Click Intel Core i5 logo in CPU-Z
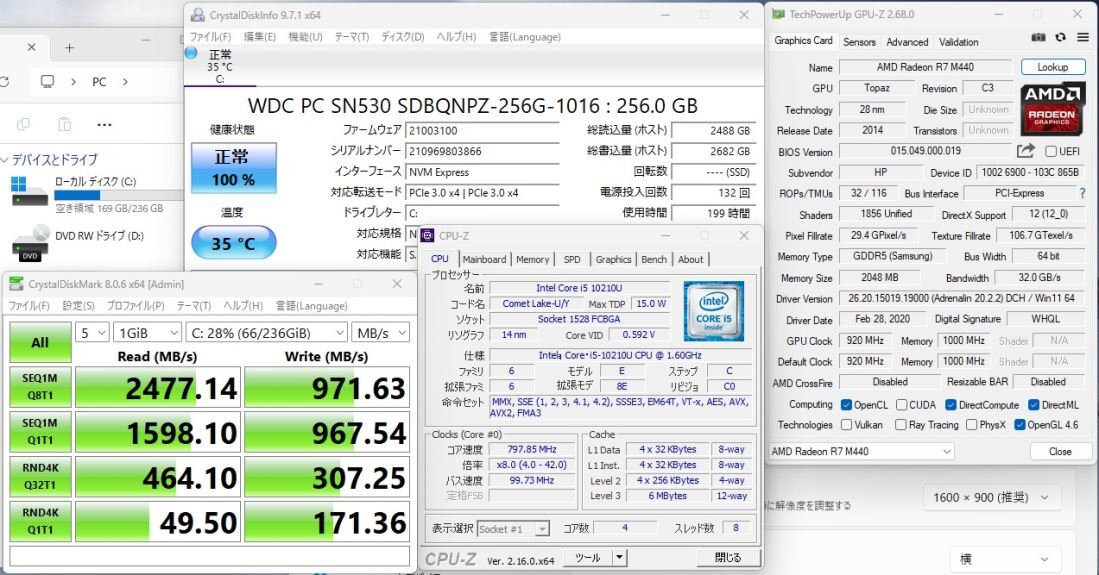1099x575 pixels. 714,311
